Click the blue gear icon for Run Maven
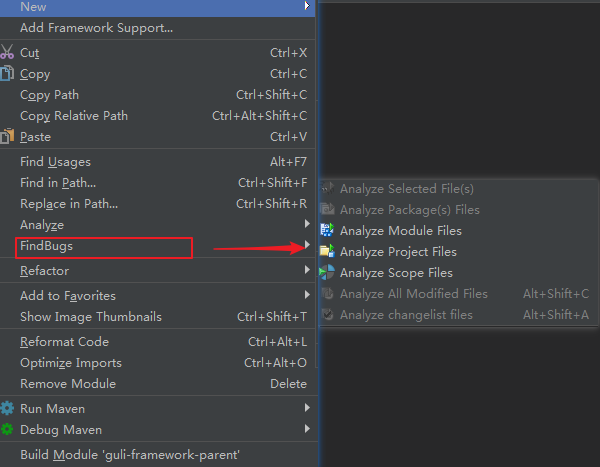 click(x=7, y=408)
